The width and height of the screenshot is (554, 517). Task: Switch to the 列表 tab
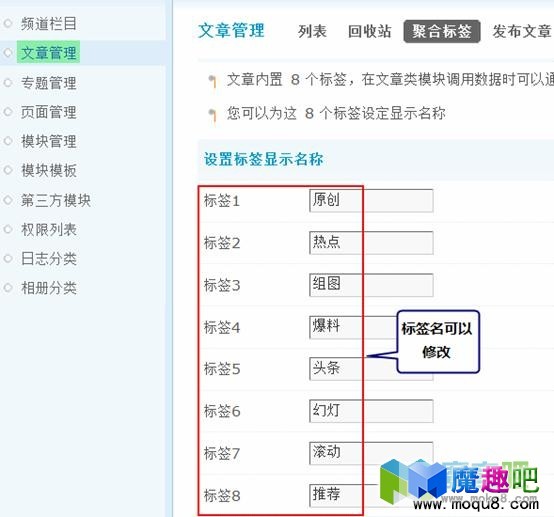point(312,31)
